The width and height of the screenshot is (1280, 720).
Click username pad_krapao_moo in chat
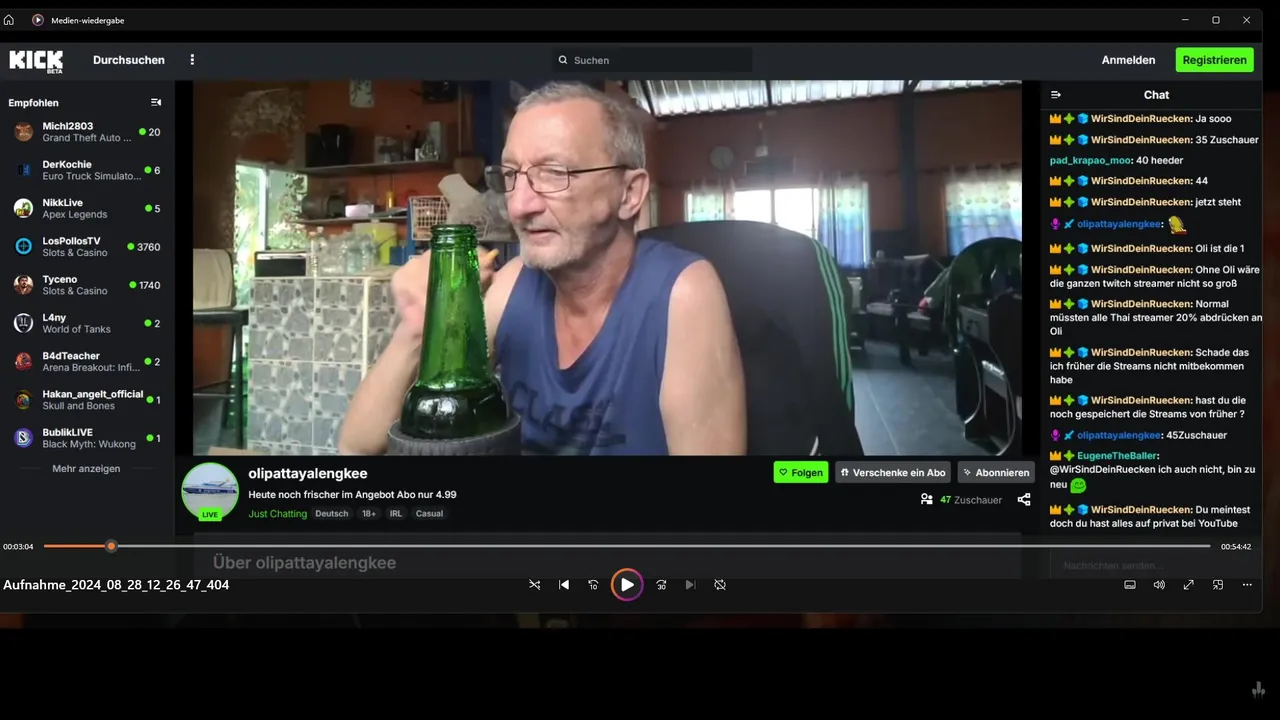click(1090, 160)
